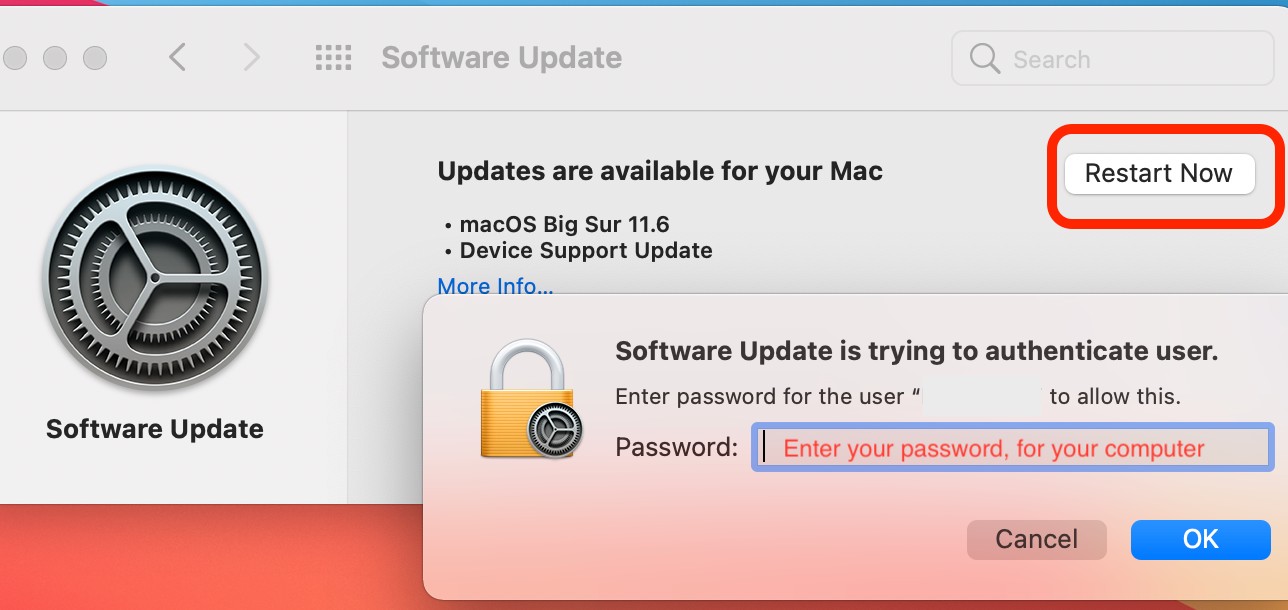Click the magnifying glass in the Search field
Screen dimensions: 1288x610
[x=983, y=59]
